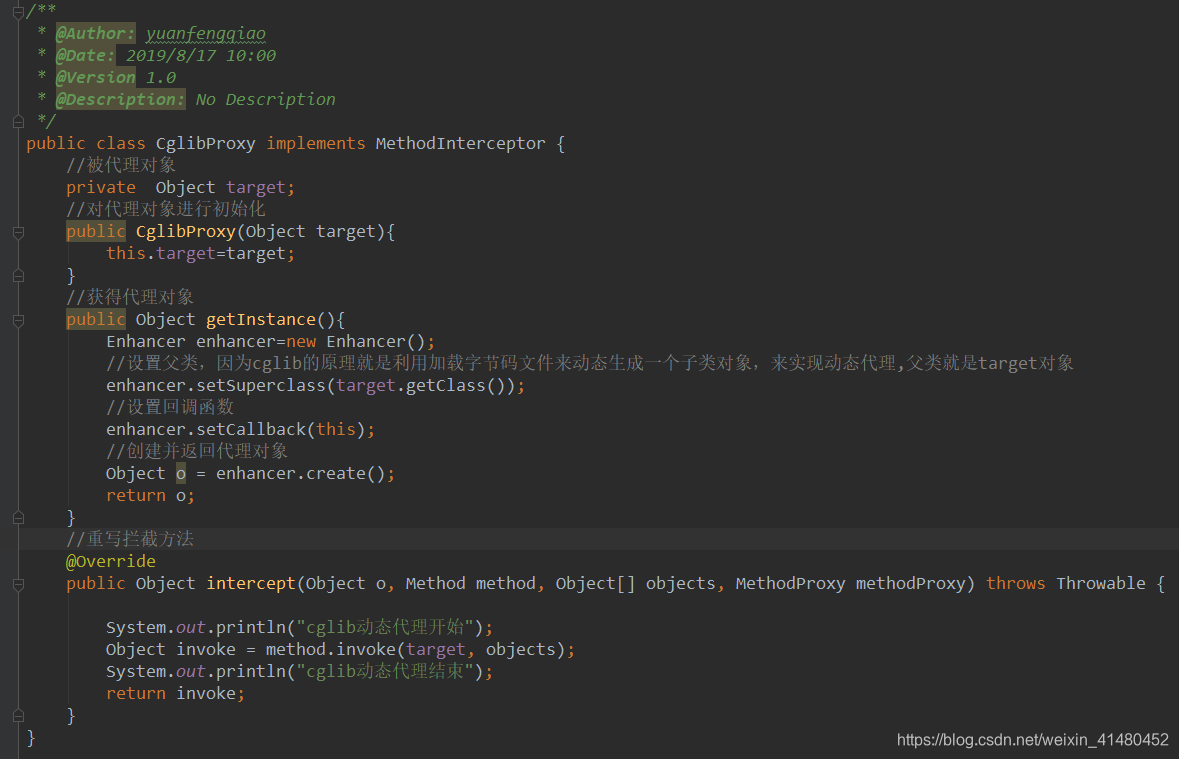Click the comment "//被代理对象"
This screenshot has height=759, width=1179.
121,165
